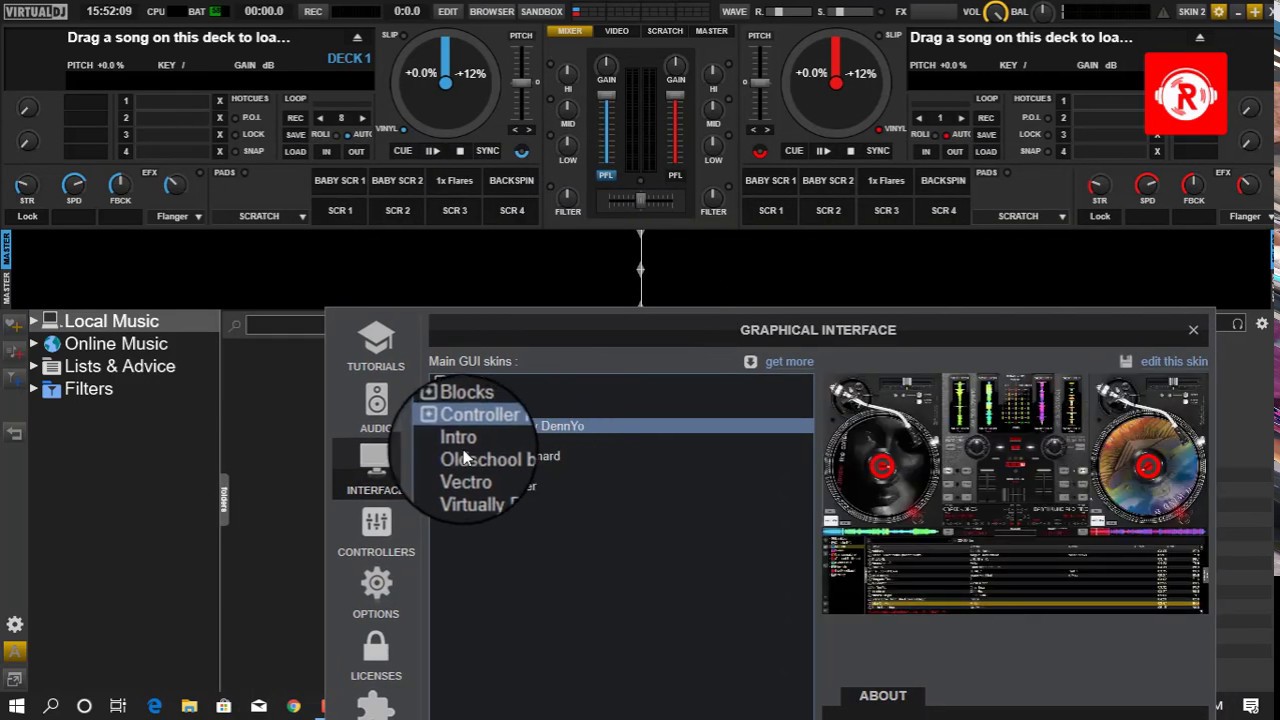Expand the Filters tree node
The image size is (1280, 720).
click(x=33, y=389)
